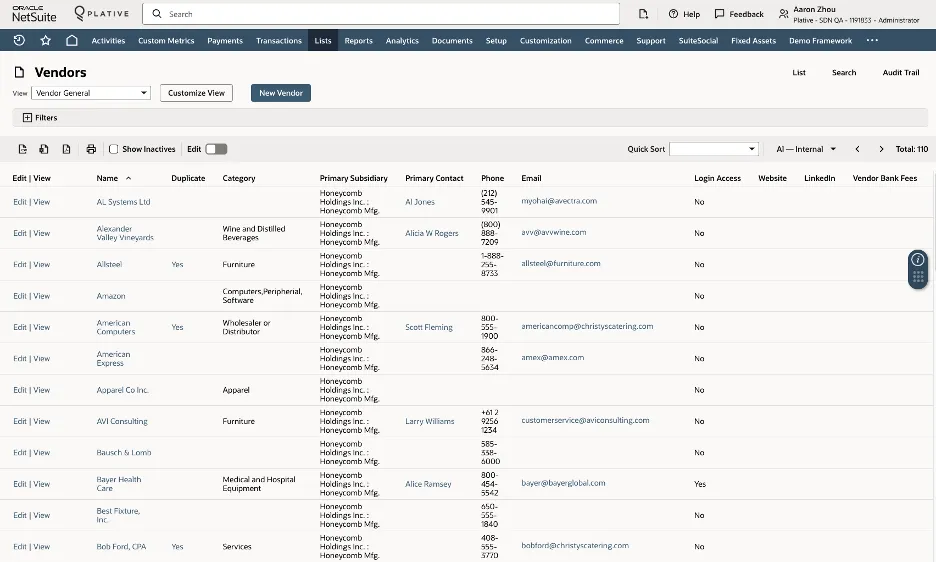936x562 pixels.
Task: Open the Payments menu
Action: click(225, 41)
